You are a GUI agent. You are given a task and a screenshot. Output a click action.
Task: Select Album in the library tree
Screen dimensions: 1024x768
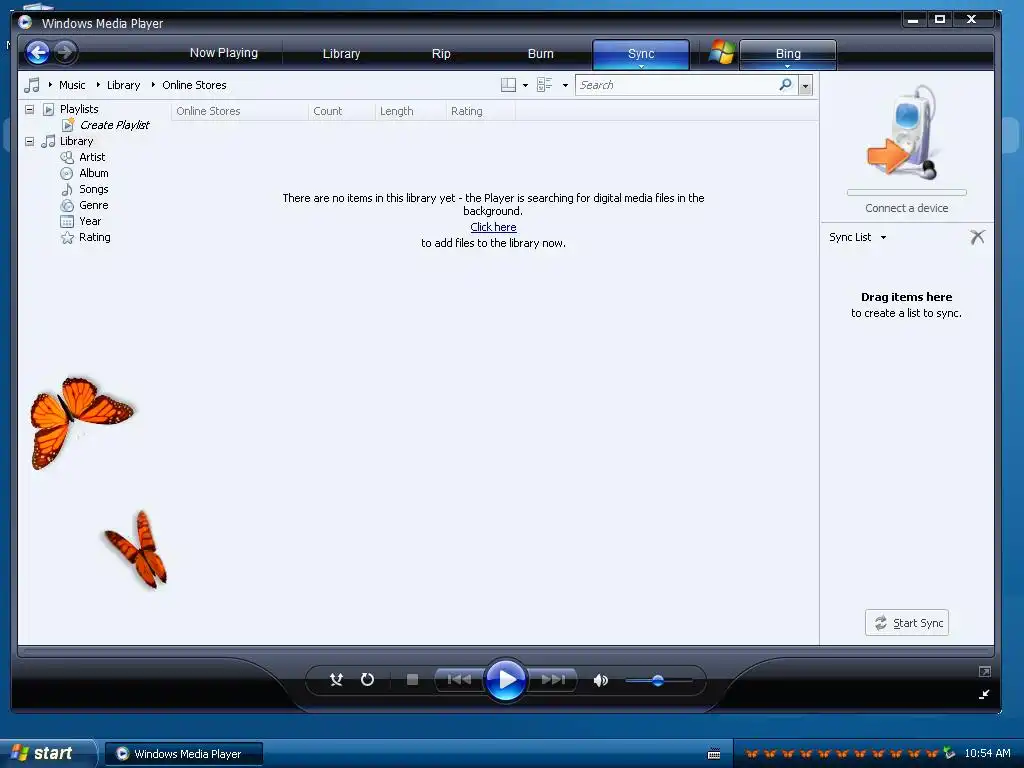[x=93, y=173]
